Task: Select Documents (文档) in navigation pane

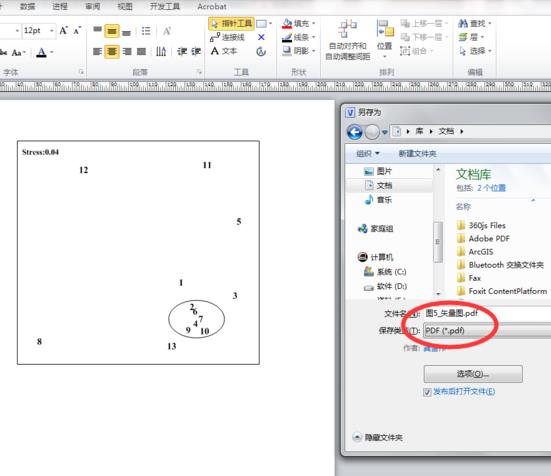Action: pyautogui.click(x=378, y=185)
